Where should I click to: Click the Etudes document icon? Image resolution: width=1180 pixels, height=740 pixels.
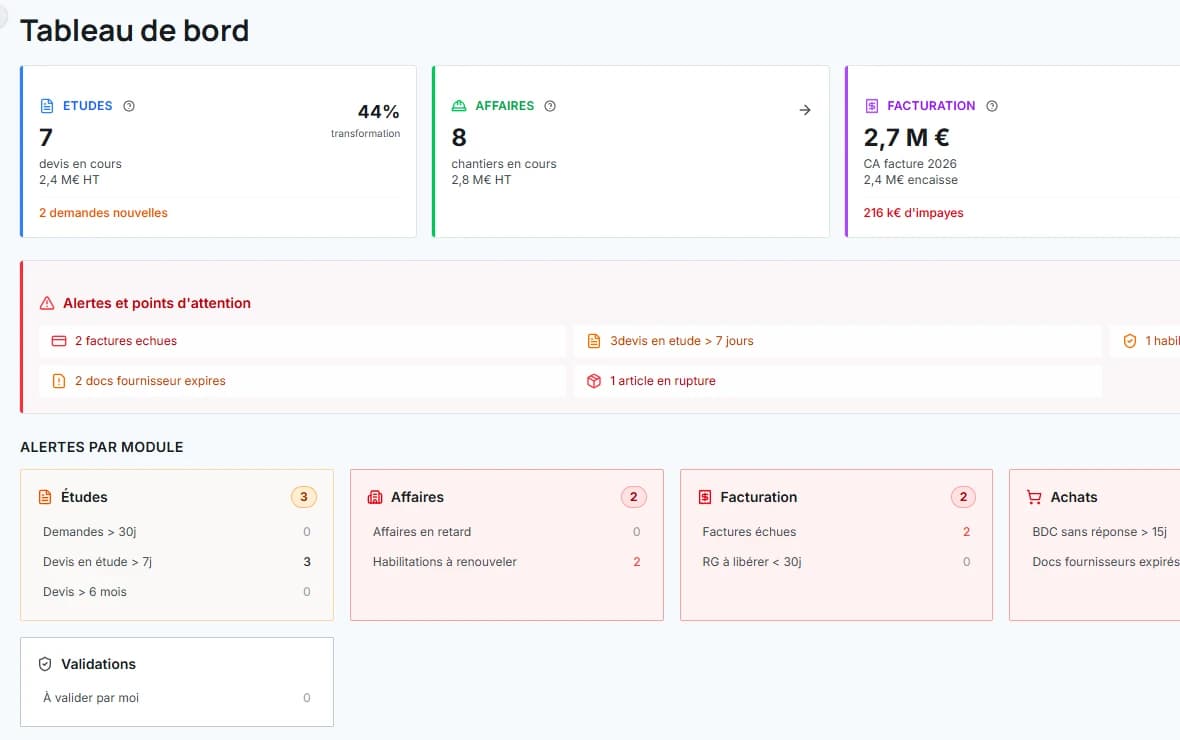pyautogui.click(x=47, y=106)
